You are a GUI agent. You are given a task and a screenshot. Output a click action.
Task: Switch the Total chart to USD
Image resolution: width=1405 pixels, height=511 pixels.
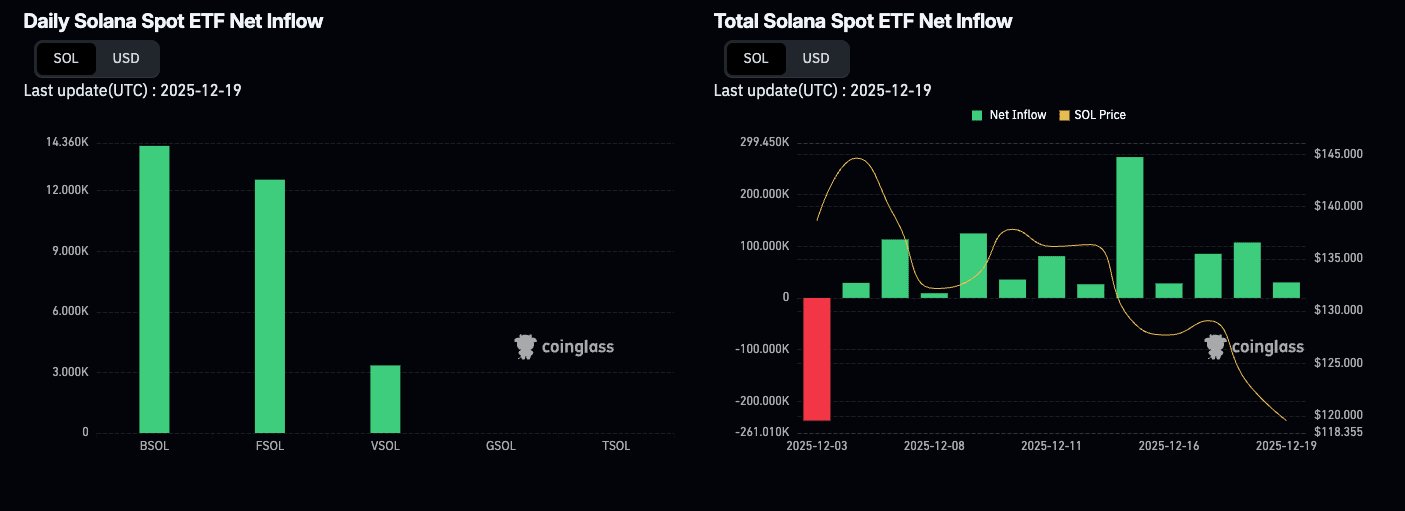point(816,58)
